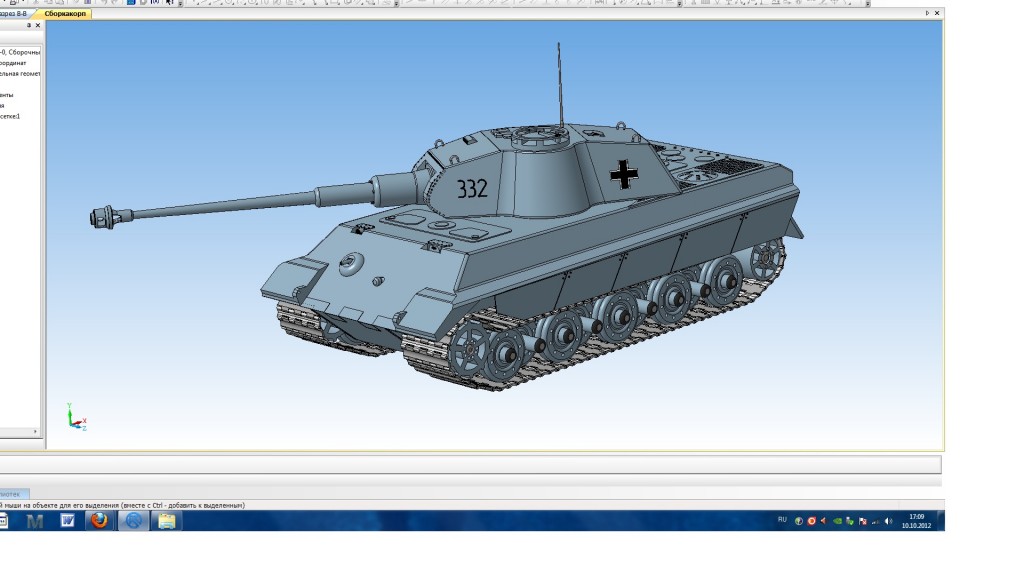This screenshot has height=576, width=1024.
Task: Click the red circular tray icon
Action: (x=812, y=521)
